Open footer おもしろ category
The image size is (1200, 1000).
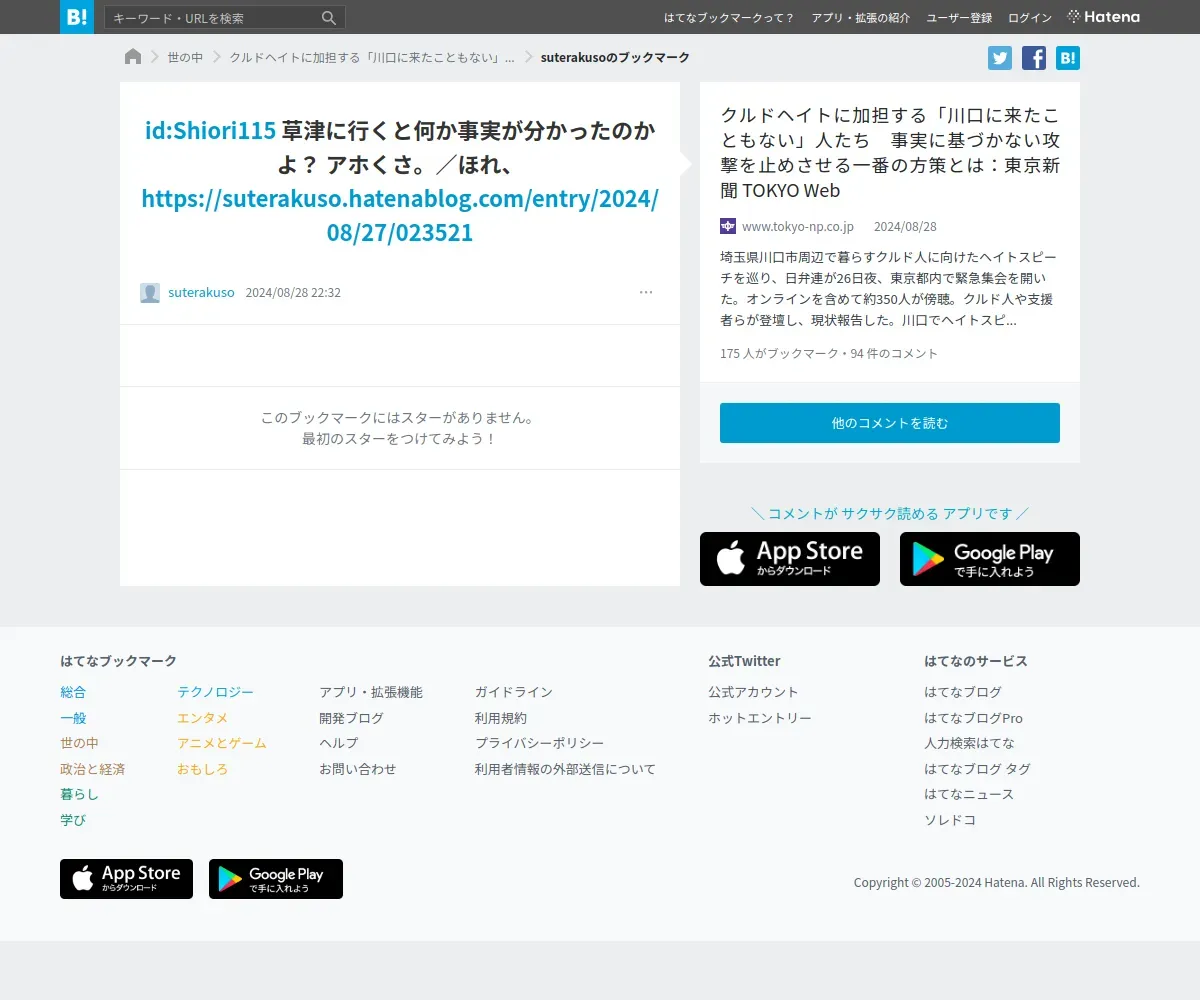click(202, 769)
